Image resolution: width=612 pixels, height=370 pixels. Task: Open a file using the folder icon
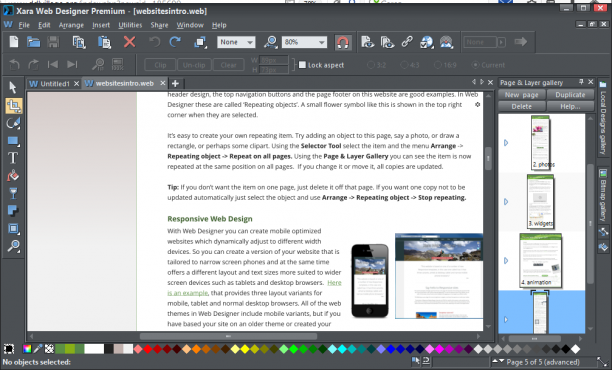pos(34,42)
